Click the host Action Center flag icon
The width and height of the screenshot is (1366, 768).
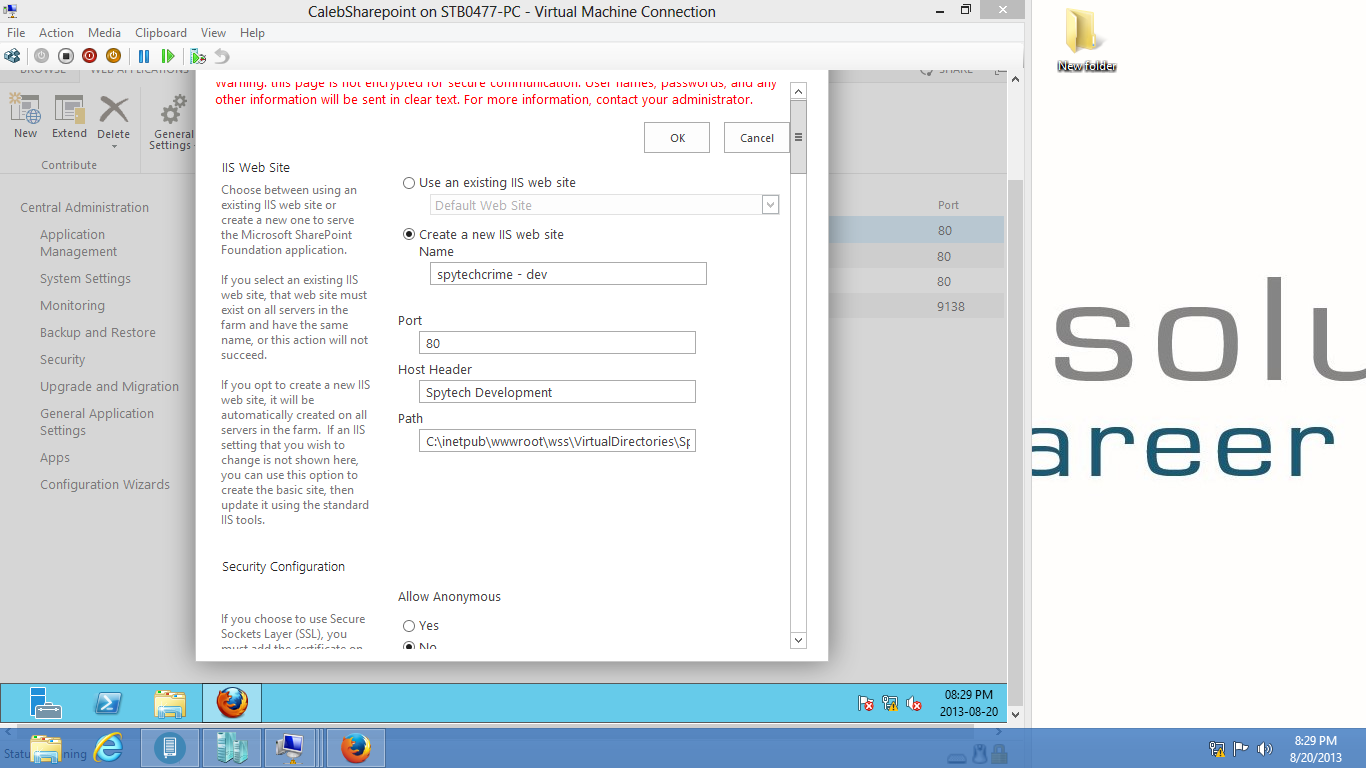tap(1241, 748)
